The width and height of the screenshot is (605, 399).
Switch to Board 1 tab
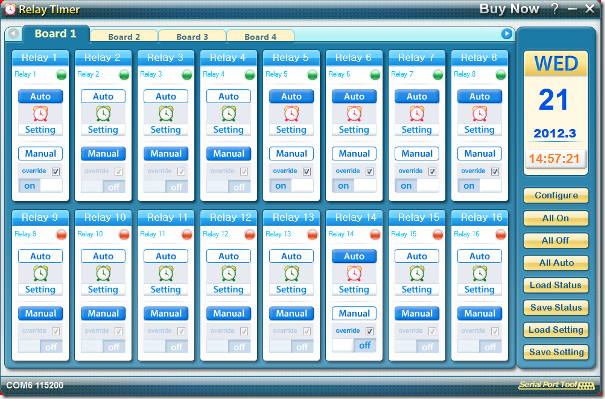coord(56,34)
